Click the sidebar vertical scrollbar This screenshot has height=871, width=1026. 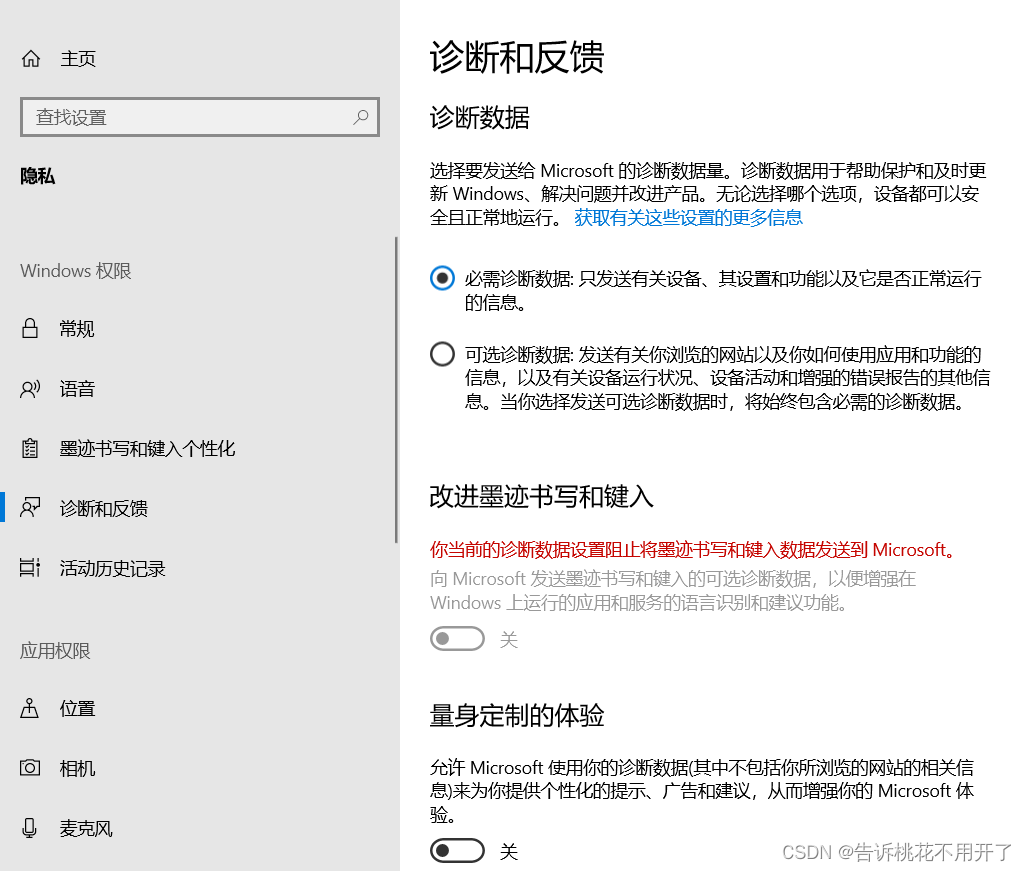tap(397, 390)
